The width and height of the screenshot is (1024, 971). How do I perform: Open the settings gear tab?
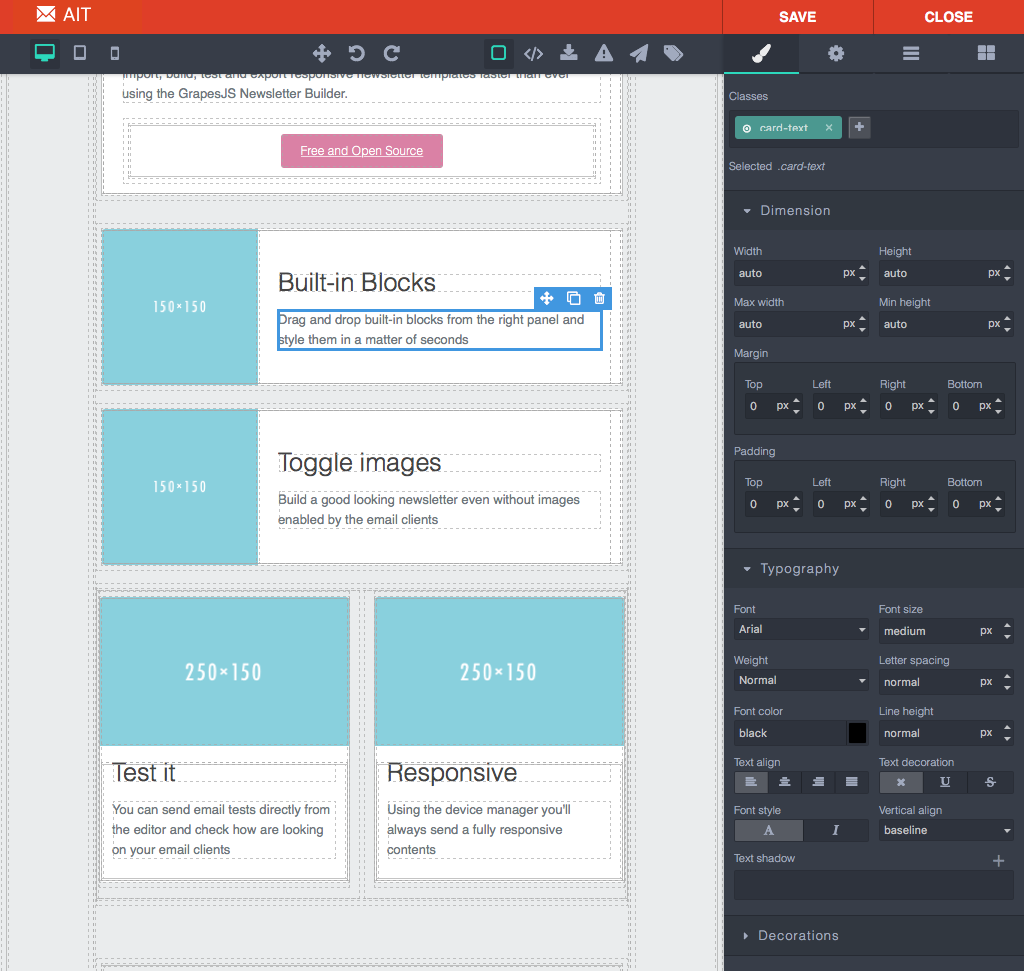click(x=836, y=54)
